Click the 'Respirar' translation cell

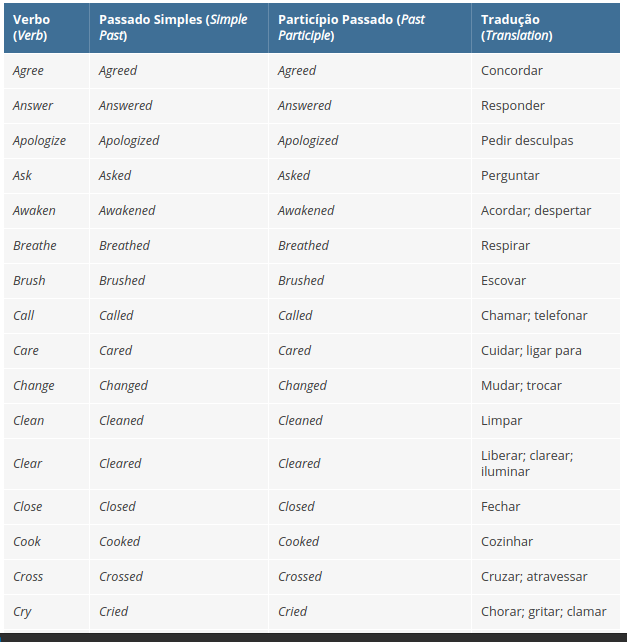506,246
